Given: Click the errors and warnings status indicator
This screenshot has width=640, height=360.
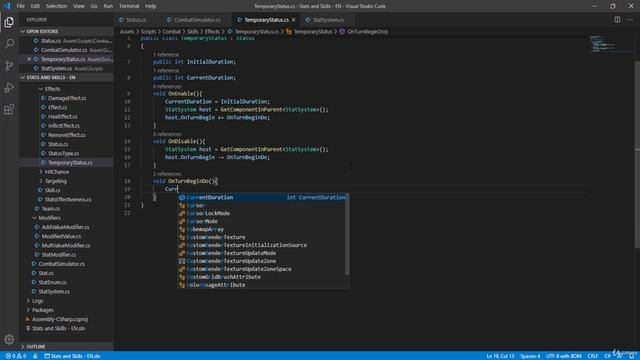Looking at the screenshot, I should [16, 356].
